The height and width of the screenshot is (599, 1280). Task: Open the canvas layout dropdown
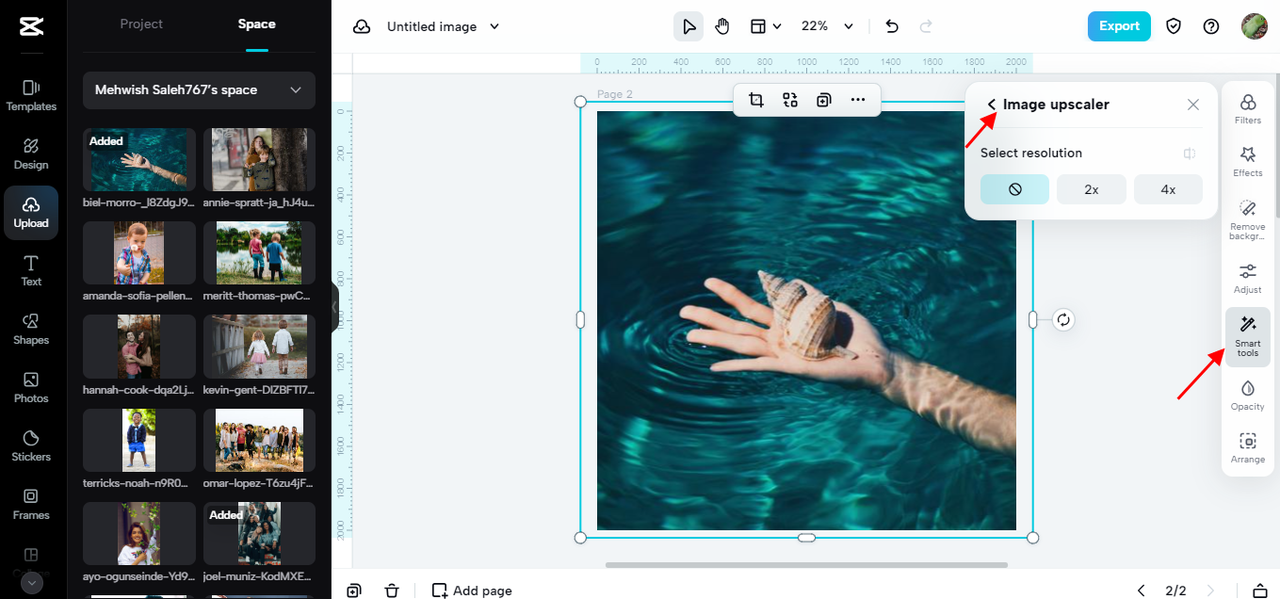point(766,27)
